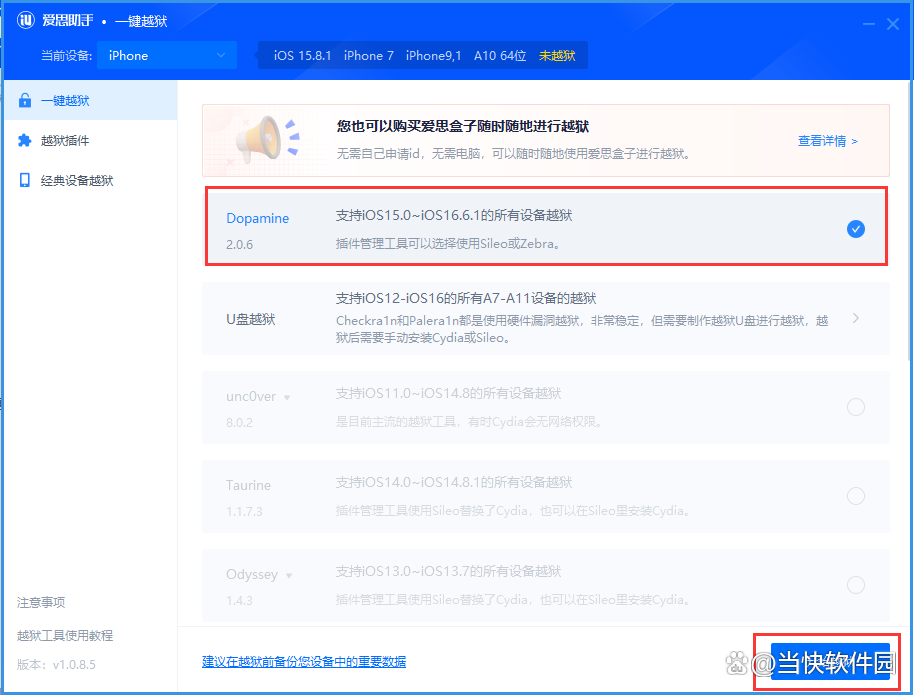Click the U盘越狱 label
The height and width of the screenshot is (695, 914).
[x=251, y=319]
